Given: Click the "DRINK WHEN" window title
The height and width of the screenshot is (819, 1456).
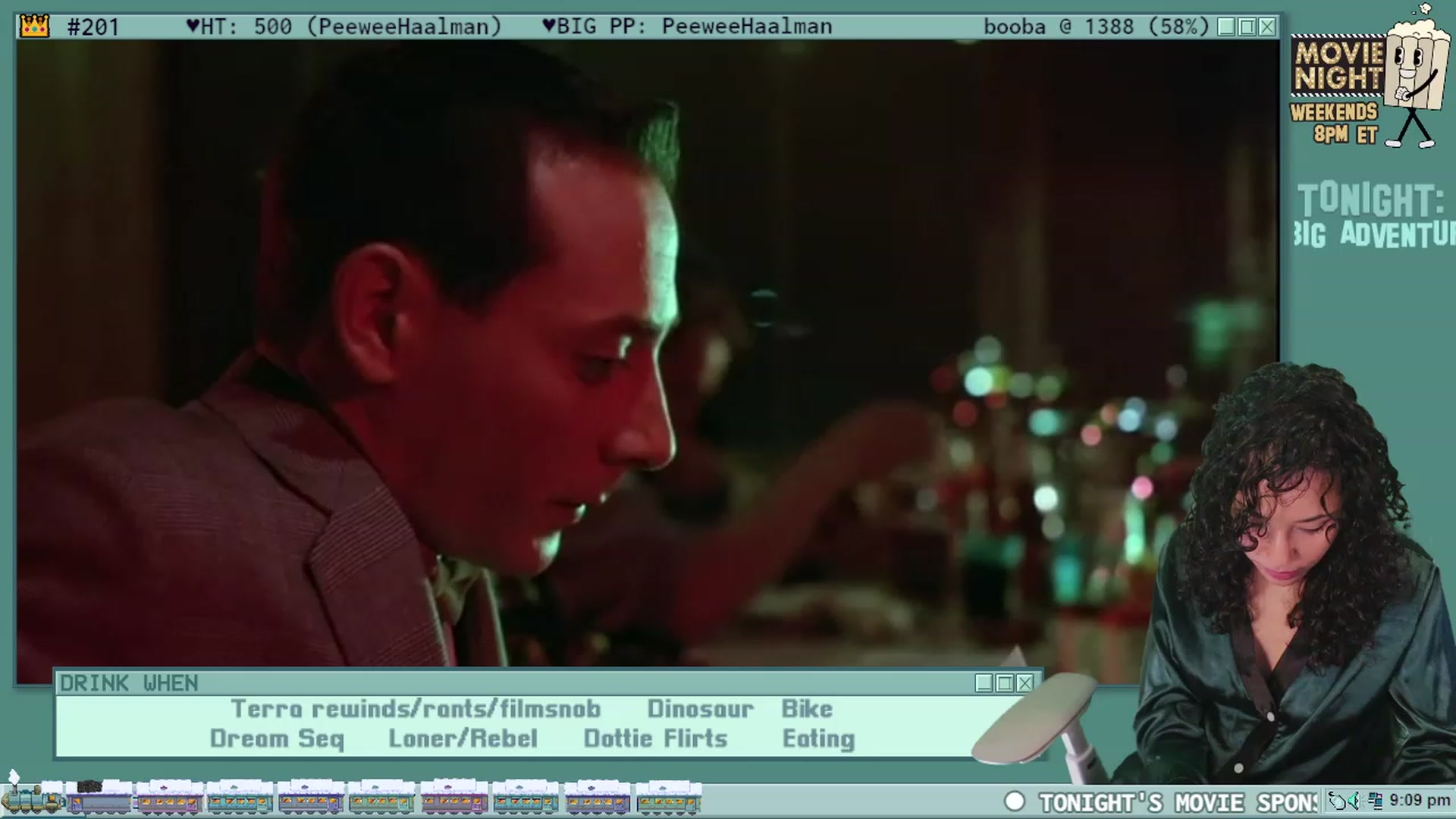Looking at the screenshot, I should [x=129, y=683].
